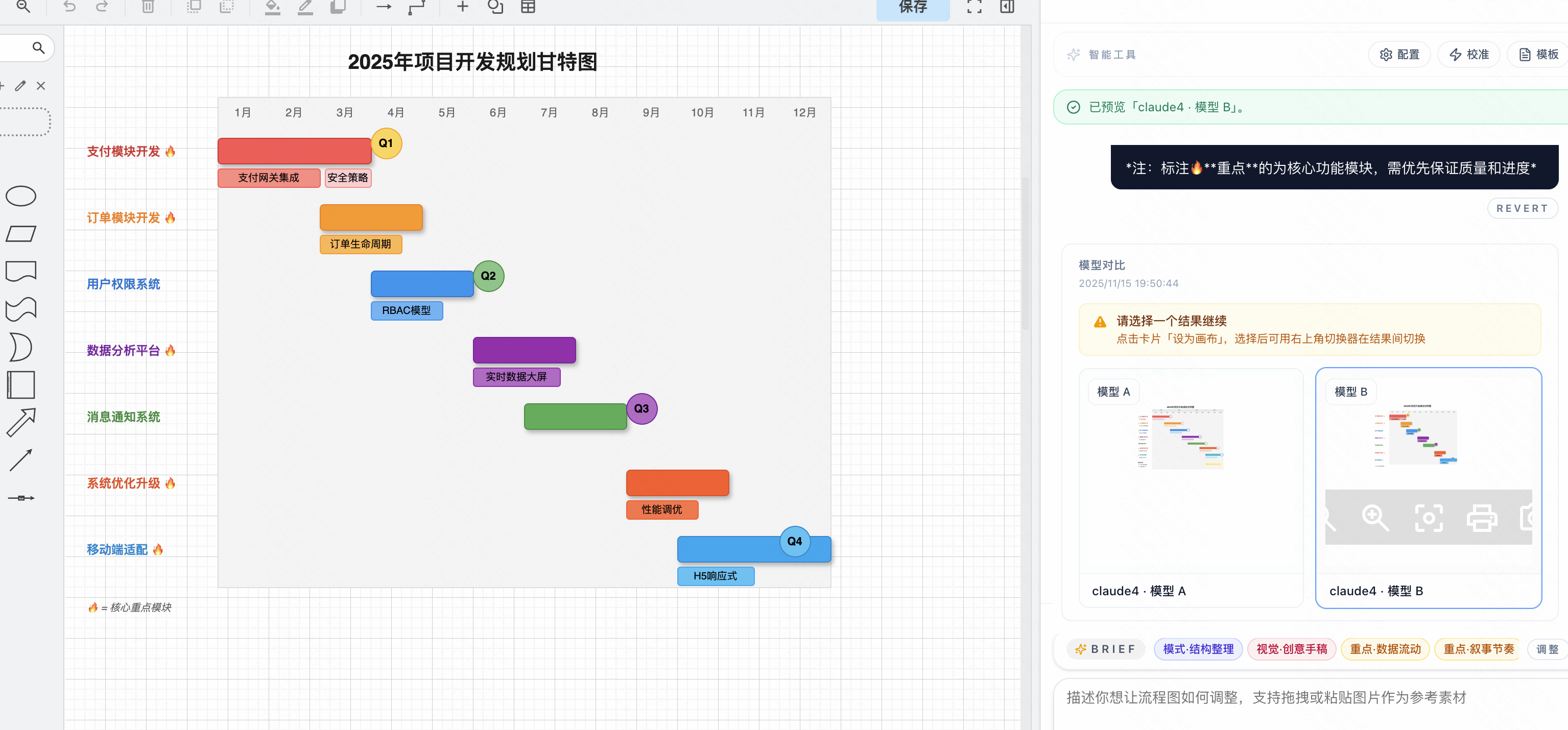Toggle the right panel collapse icon
This screenshot has height=730, width=1568.
[1007, 7]
